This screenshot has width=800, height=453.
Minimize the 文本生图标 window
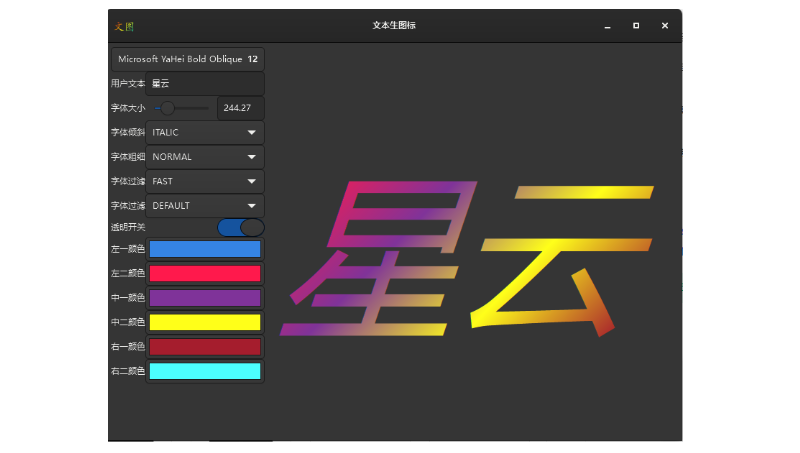[607, 26]
